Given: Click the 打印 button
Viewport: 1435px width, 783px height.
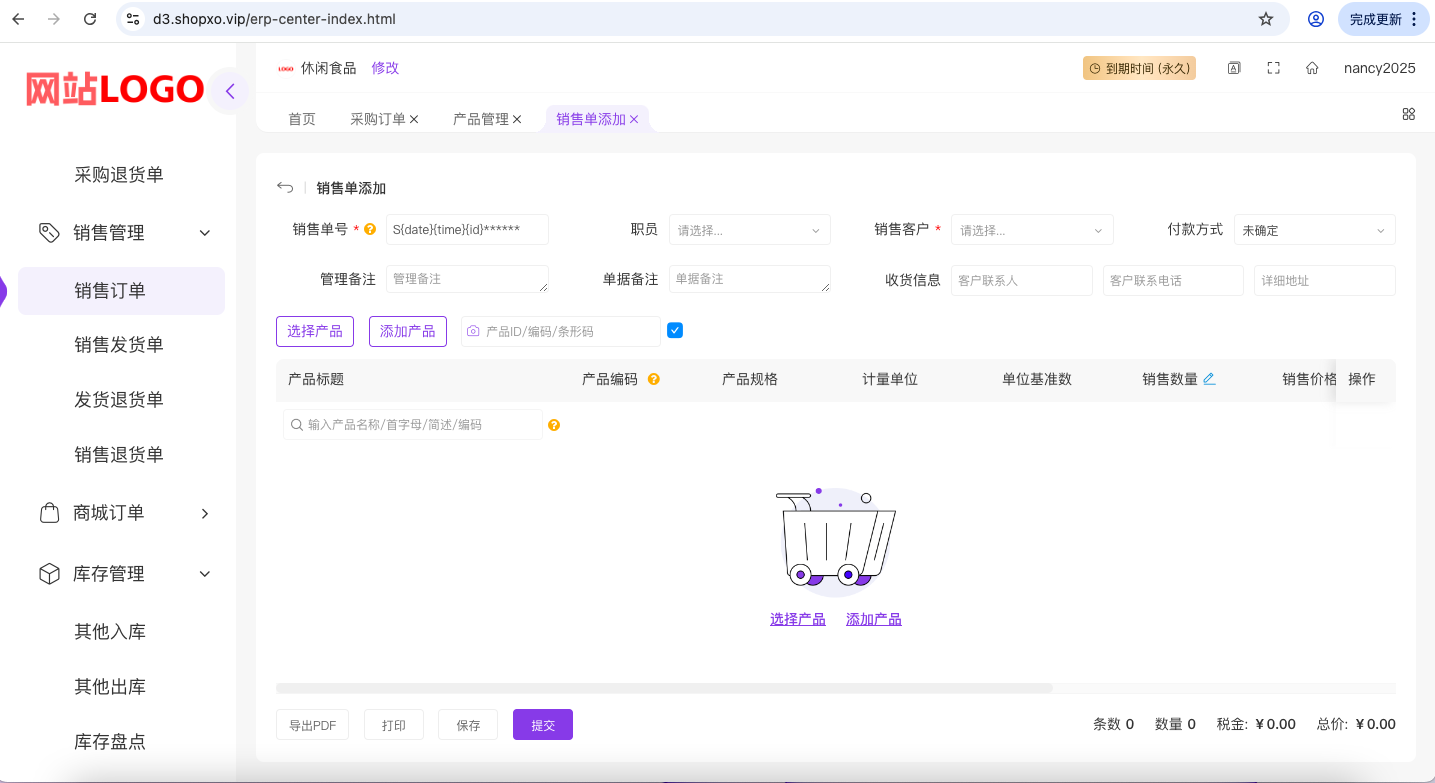Looking at the screenshot, I should pos(394,725).
